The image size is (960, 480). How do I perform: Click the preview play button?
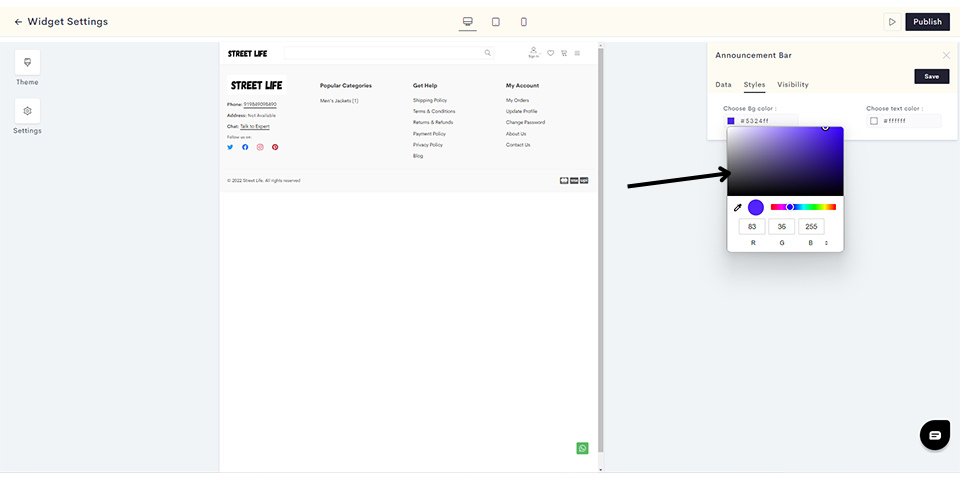pos(892,22)
